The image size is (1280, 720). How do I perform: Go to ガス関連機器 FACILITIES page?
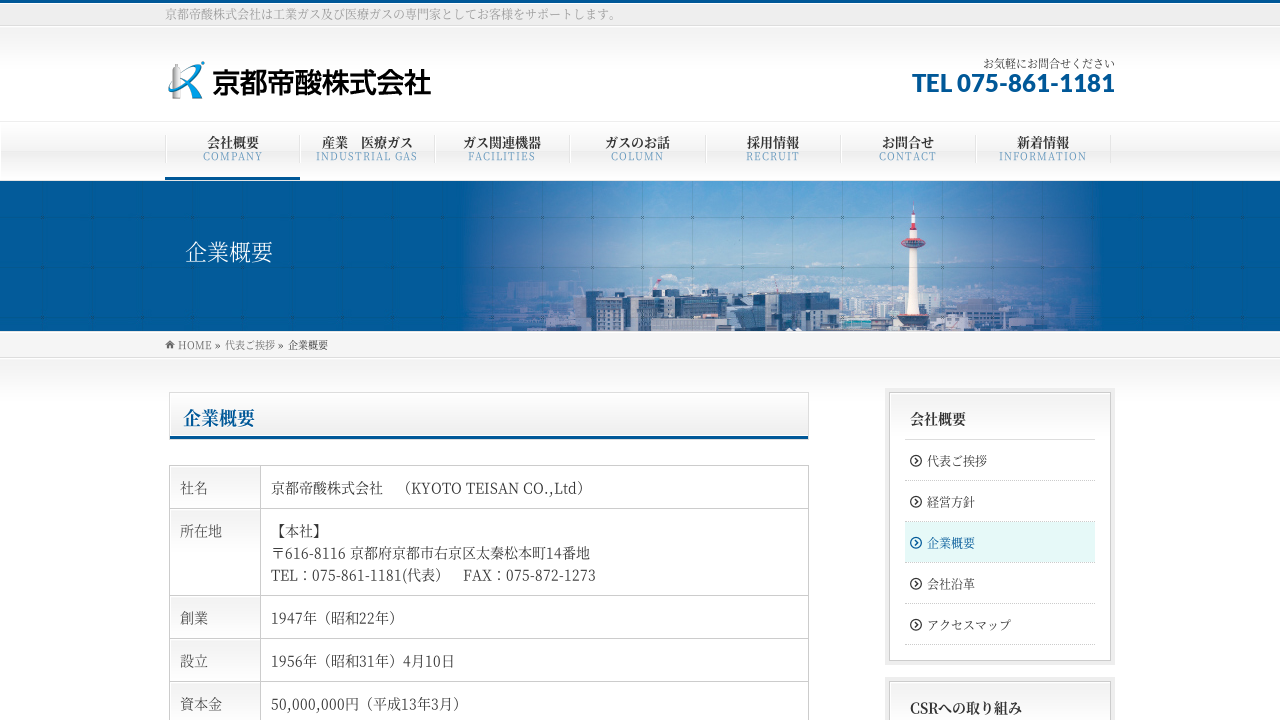[502, 150]
